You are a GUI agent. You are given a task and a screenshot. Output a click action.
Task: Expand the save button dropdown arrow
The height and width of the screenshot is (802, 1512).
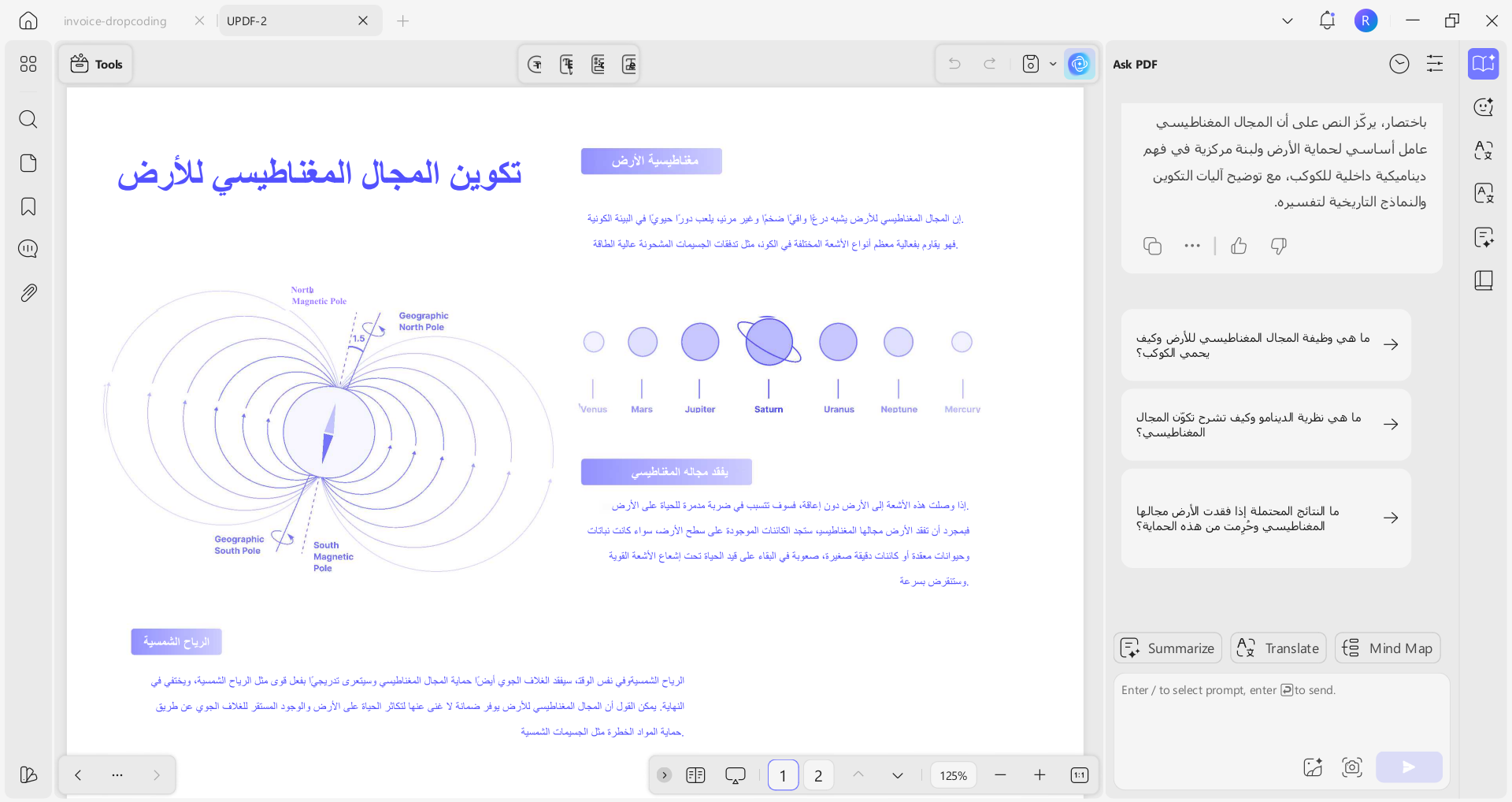click(x=1053, y=64)
